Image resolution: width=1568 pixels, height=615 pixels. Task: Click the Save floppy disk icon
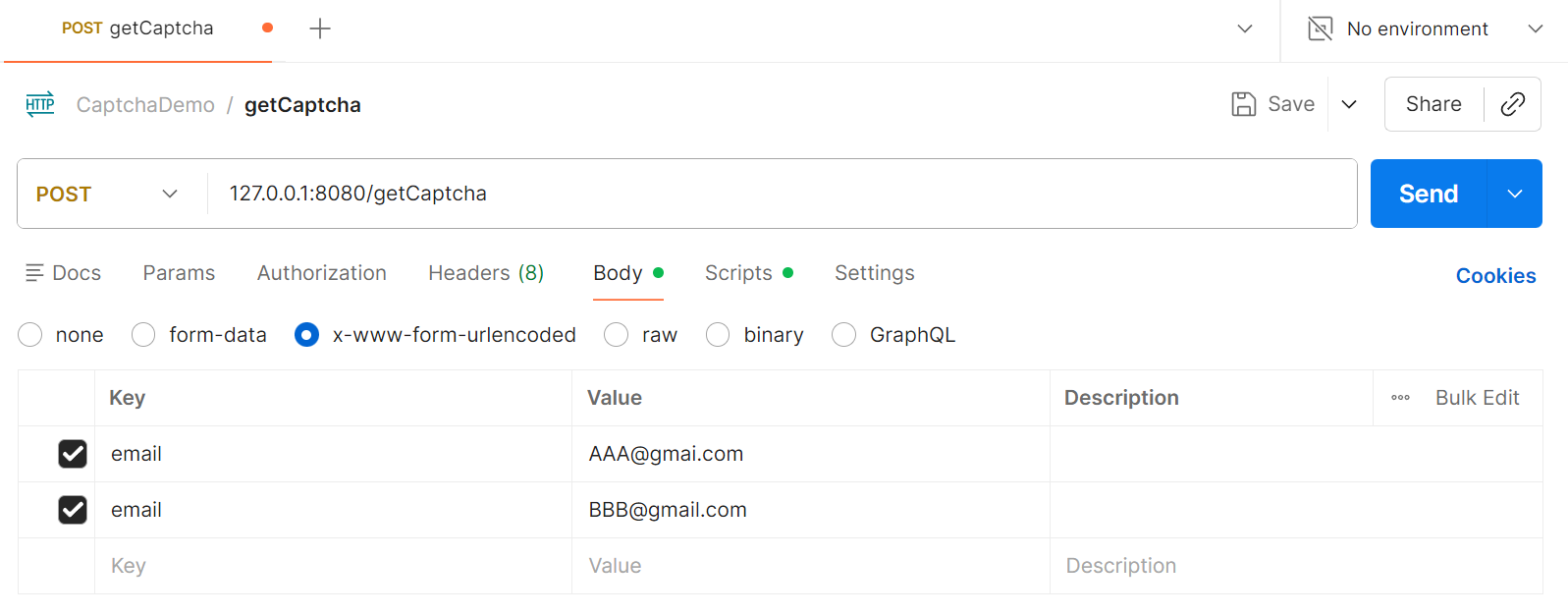[x=1243, y=104]
